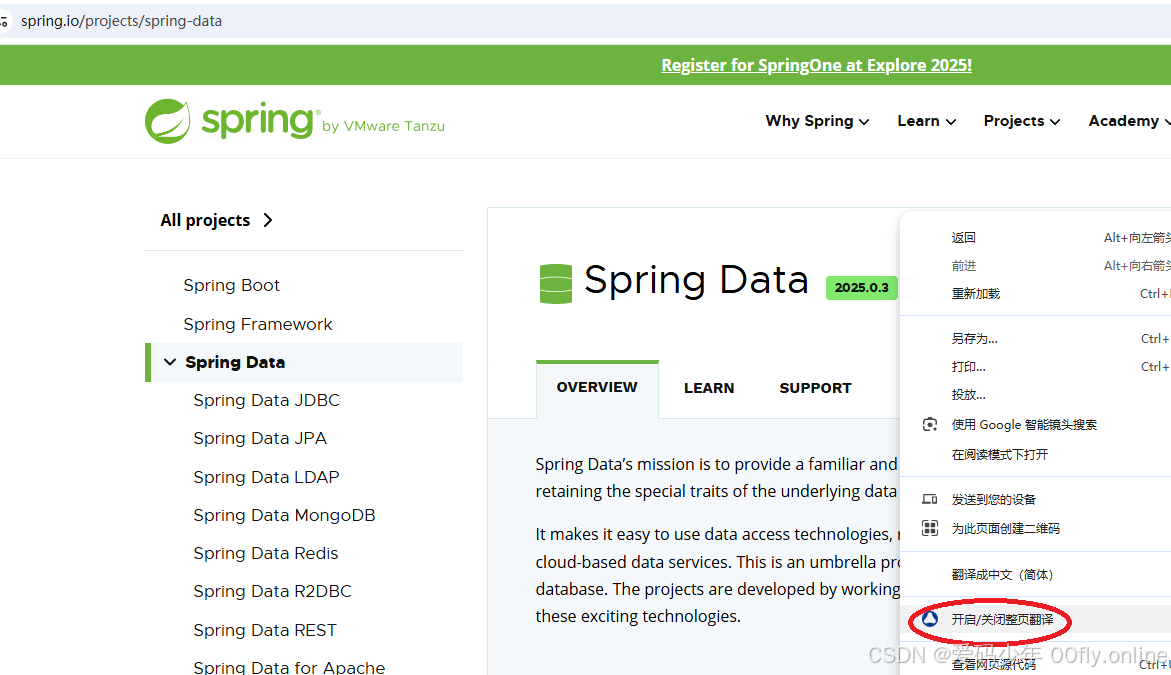Click the green Spring Data database icon

pos(556,284)
